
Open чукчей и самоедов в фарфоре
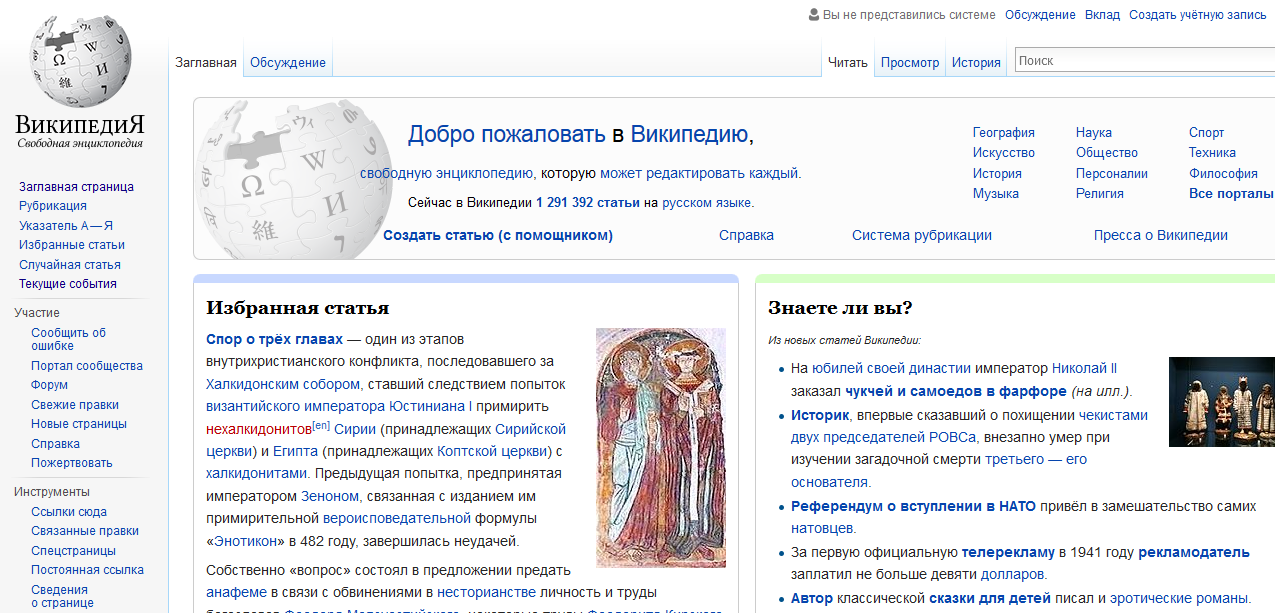pos(956,392)
